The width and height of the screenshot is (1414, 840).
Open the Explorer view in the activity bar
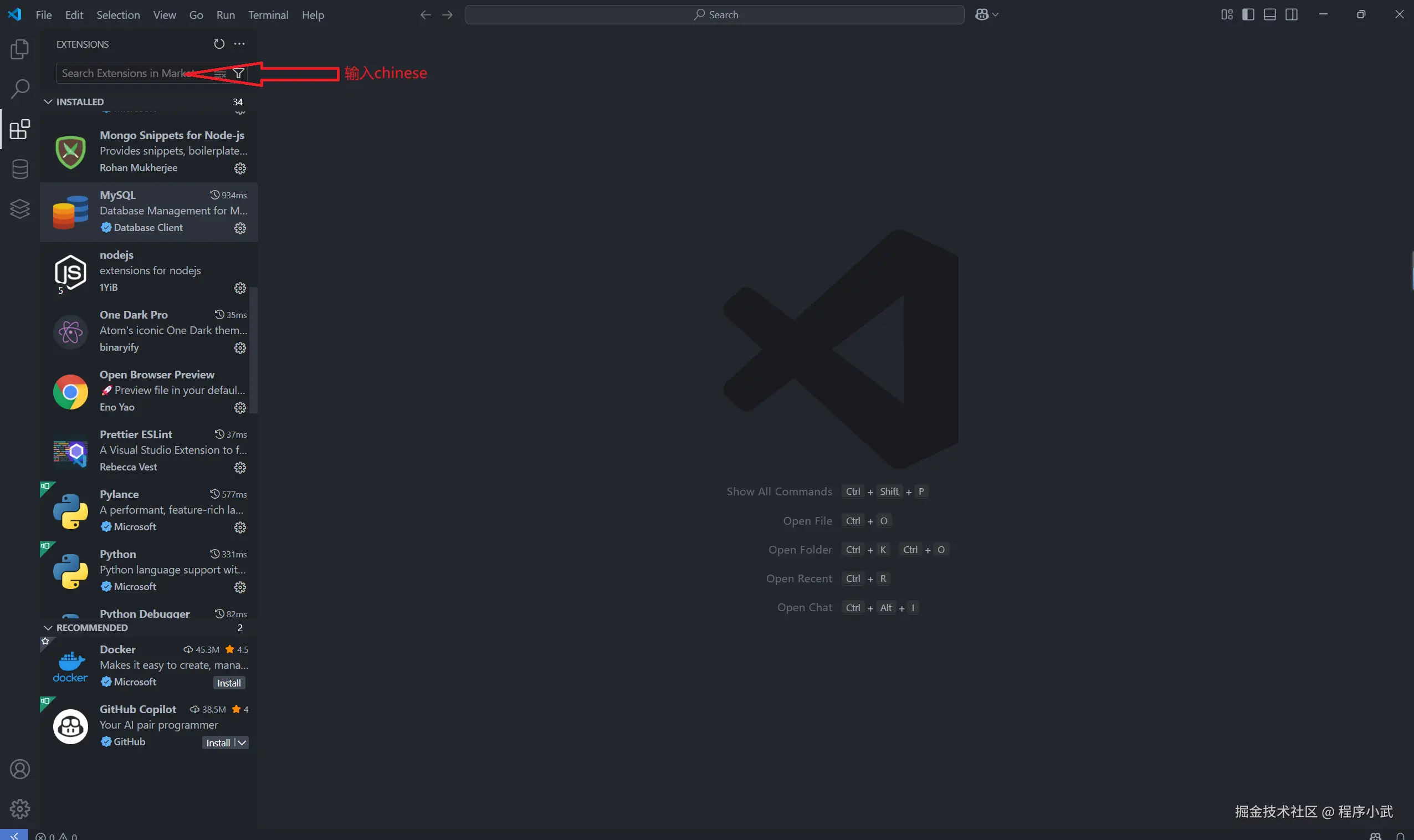click(20, 49)
